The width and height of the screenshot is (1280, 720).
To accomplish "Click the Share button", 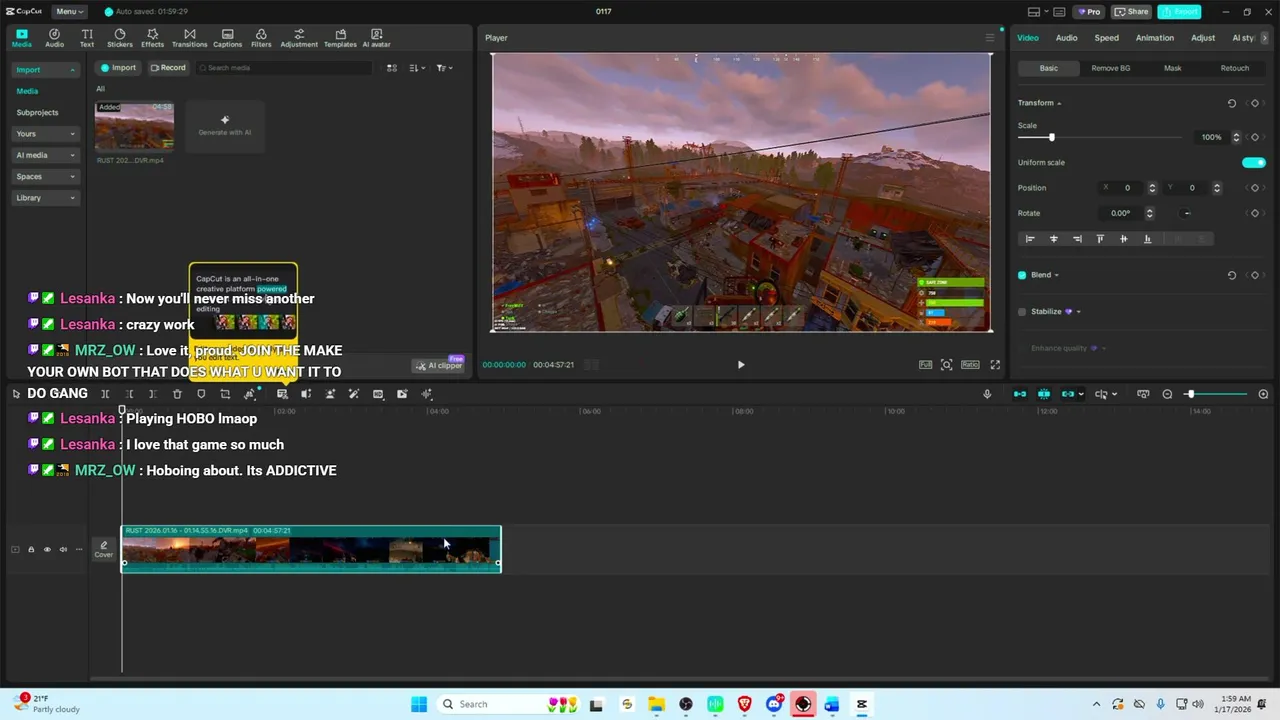I will pyautogui.click(x=1132, y=12).
